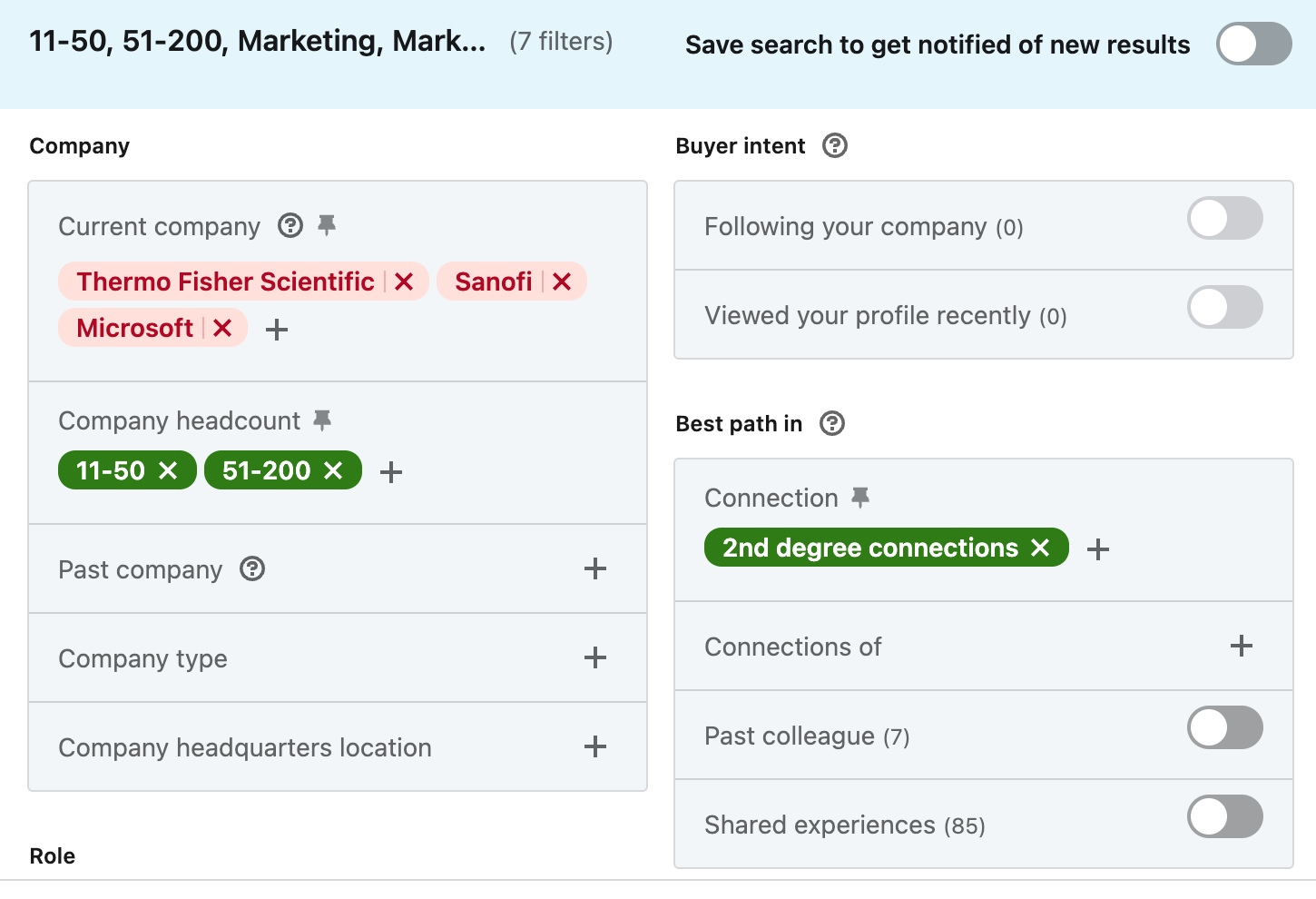Expand the Past company filter
The height and width of the screenshot is (899, 1316).
coord(595,568)
